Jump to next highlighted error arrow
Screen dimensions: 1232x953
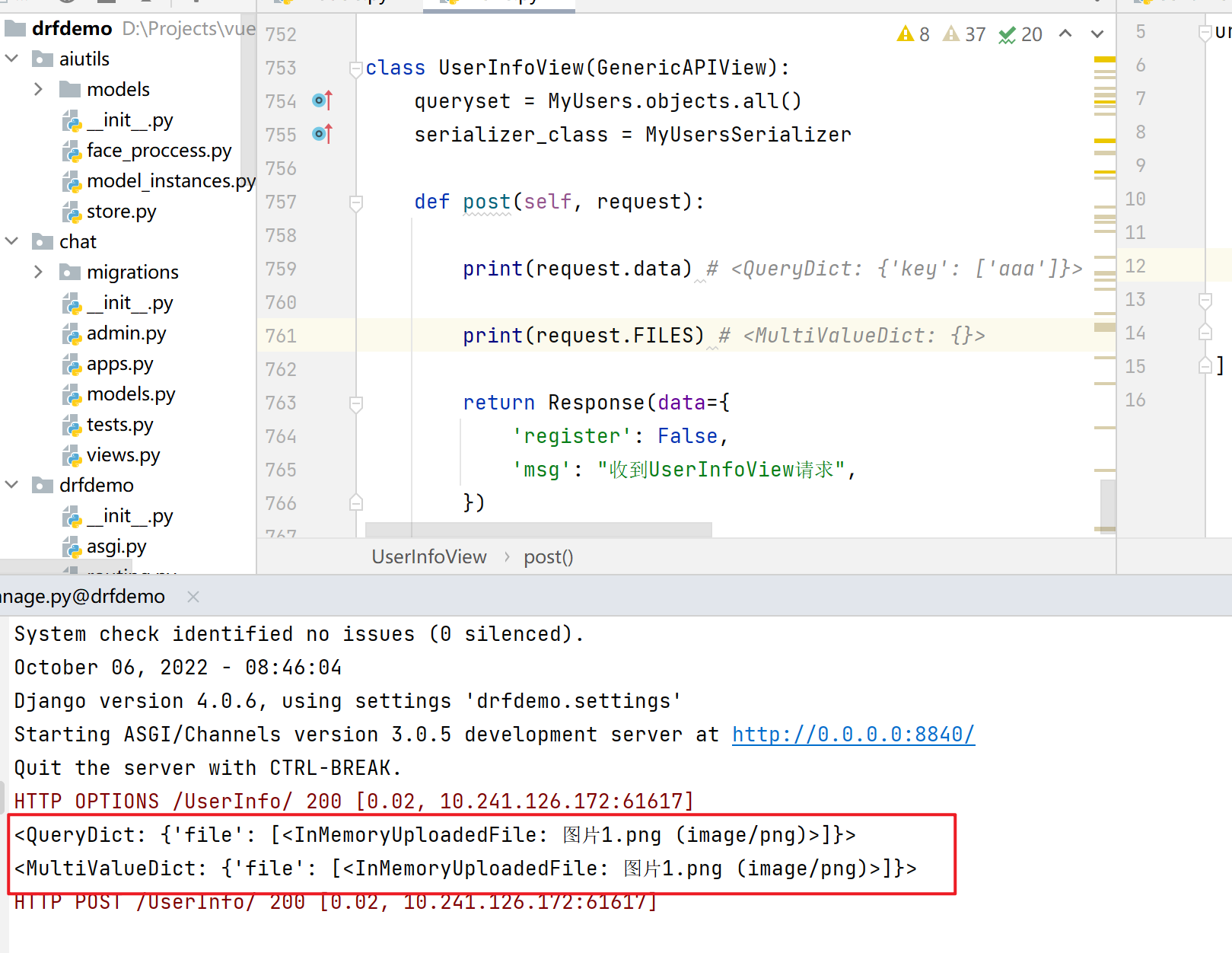tap(1097, 33)
